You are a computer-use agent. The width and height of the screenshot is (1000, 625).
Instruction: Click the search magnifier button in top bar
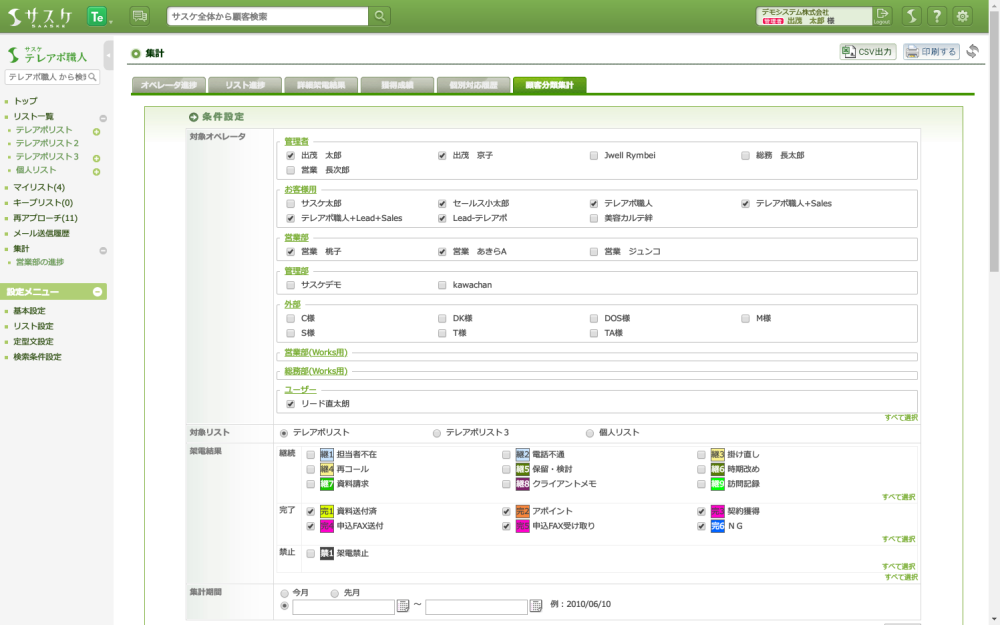(x=381, y=16)
